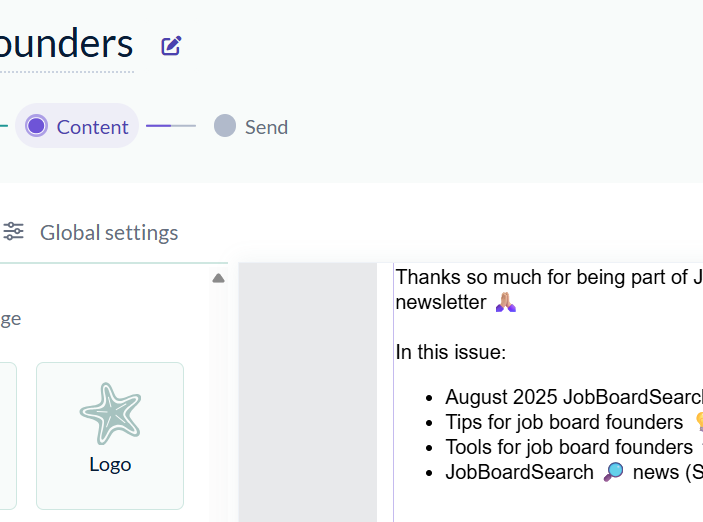Viewport: 703px width, 522px height.
Task: Click the Global settings sliders icon
Action: [x=14, y=232]
